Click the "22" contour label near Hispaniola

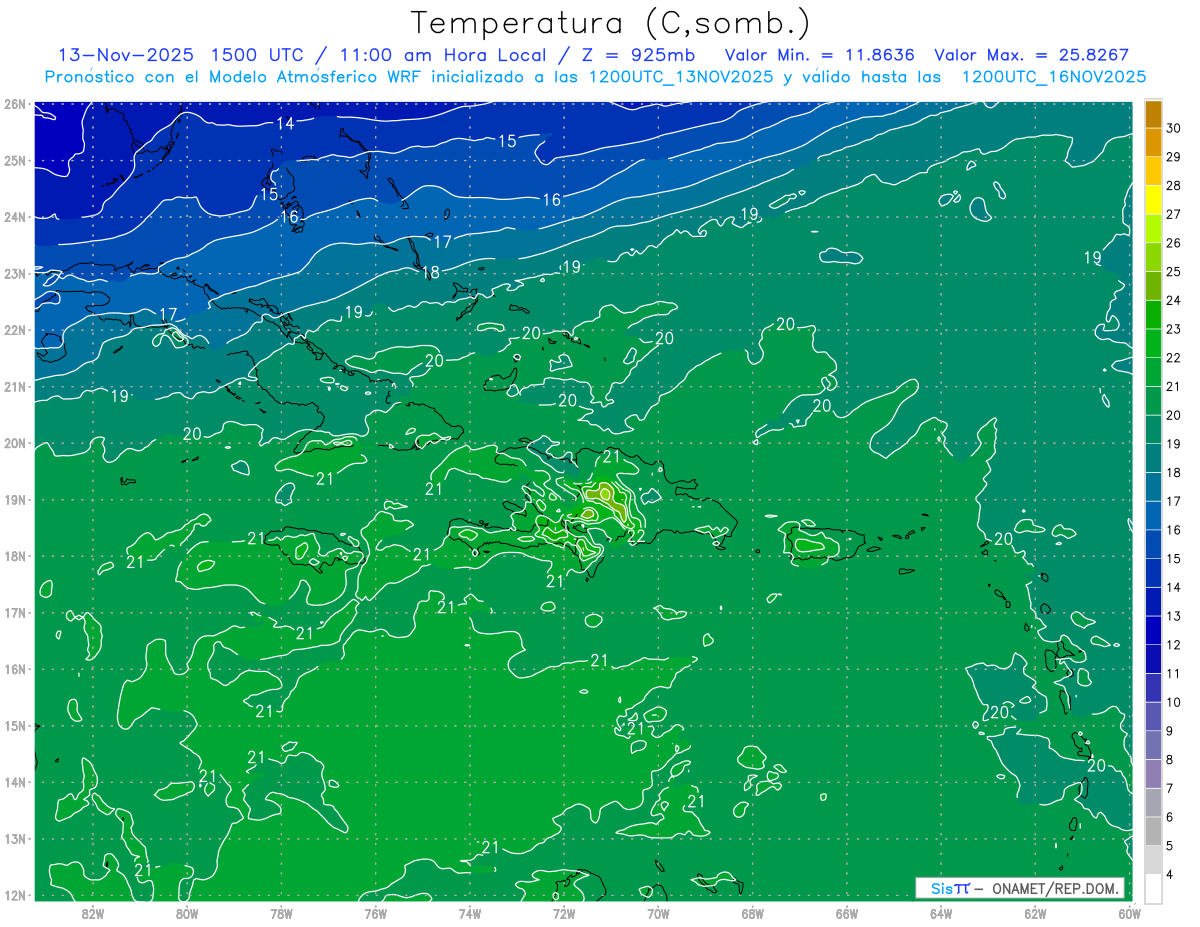tap(636, 536)
